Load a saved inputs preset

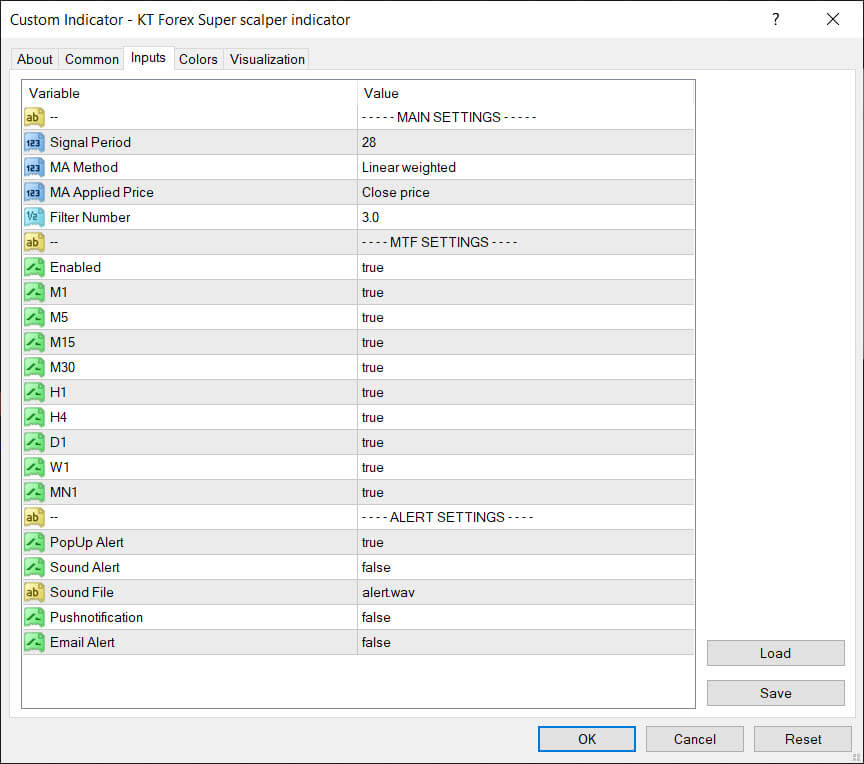775,653
